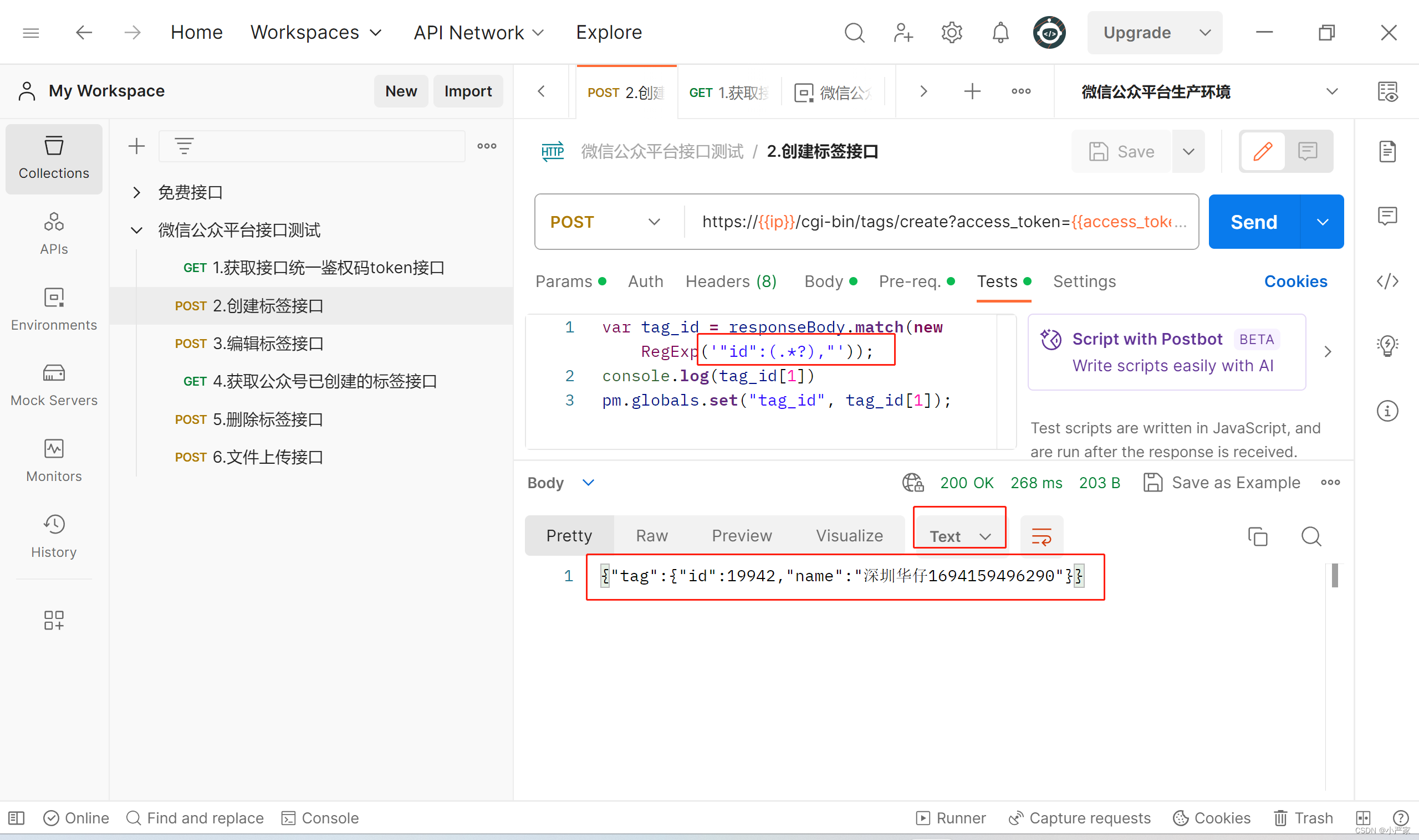
Task: Expand the 免费接口 collection
Action: click(x=136, y=192)
